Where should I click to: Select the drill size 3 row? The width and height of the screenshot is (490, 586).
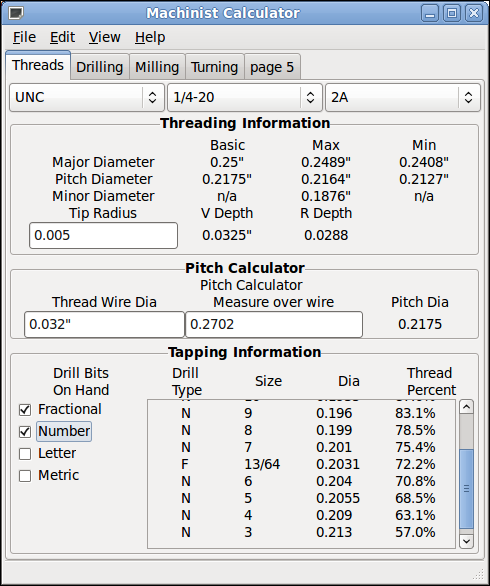pyautogui.click(x=301, y=532)
